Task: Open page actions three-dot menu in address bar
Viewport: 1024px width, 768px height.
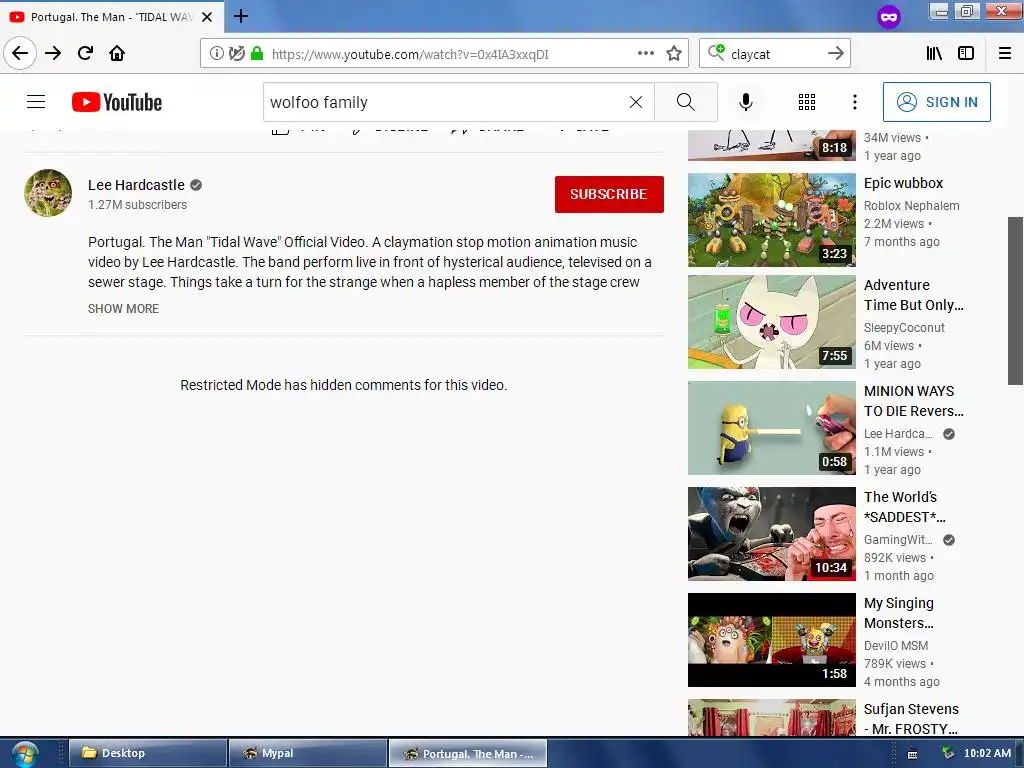Action: pos(645,54)
